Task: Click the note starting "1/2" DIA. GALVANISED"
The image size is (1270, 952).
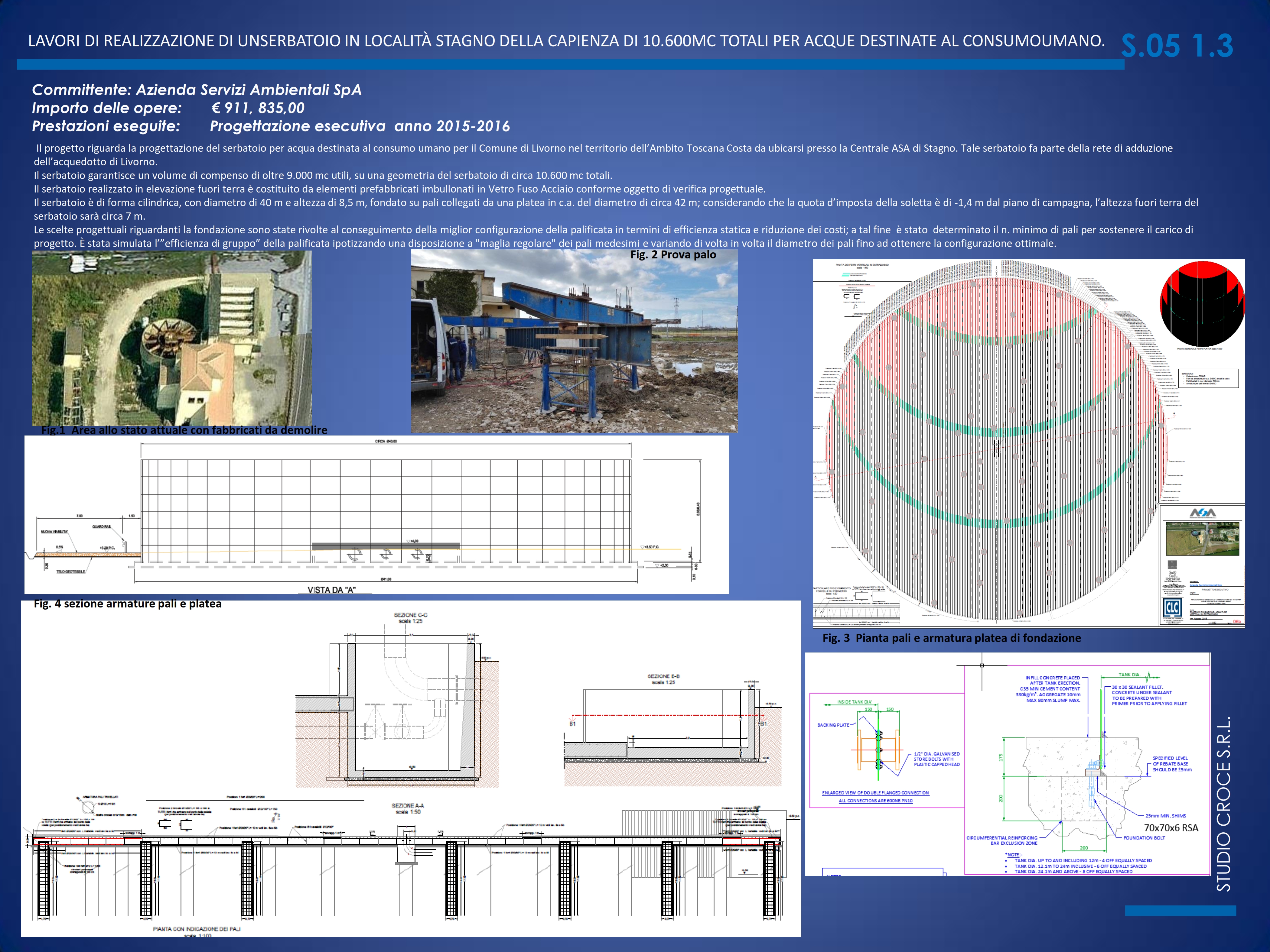Action: (x=936, y=759)
